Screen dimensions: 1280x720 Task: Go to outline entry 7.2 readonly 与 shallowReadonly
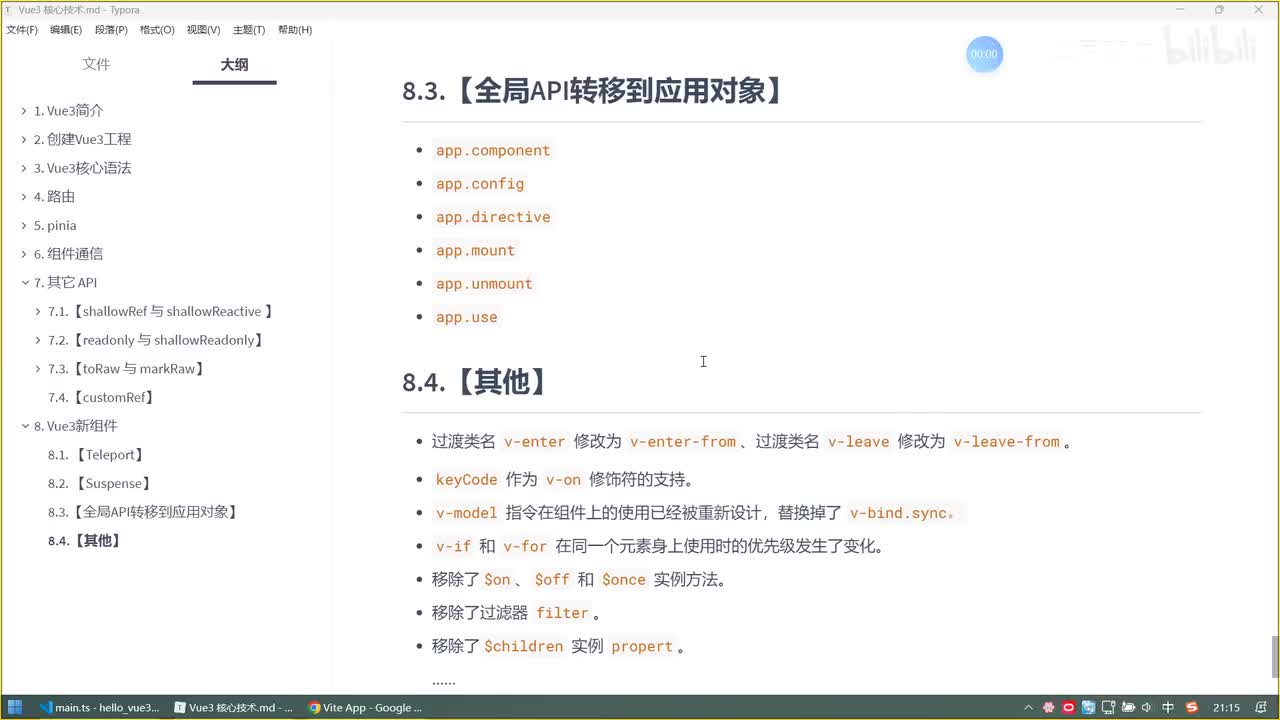point(156,340)
